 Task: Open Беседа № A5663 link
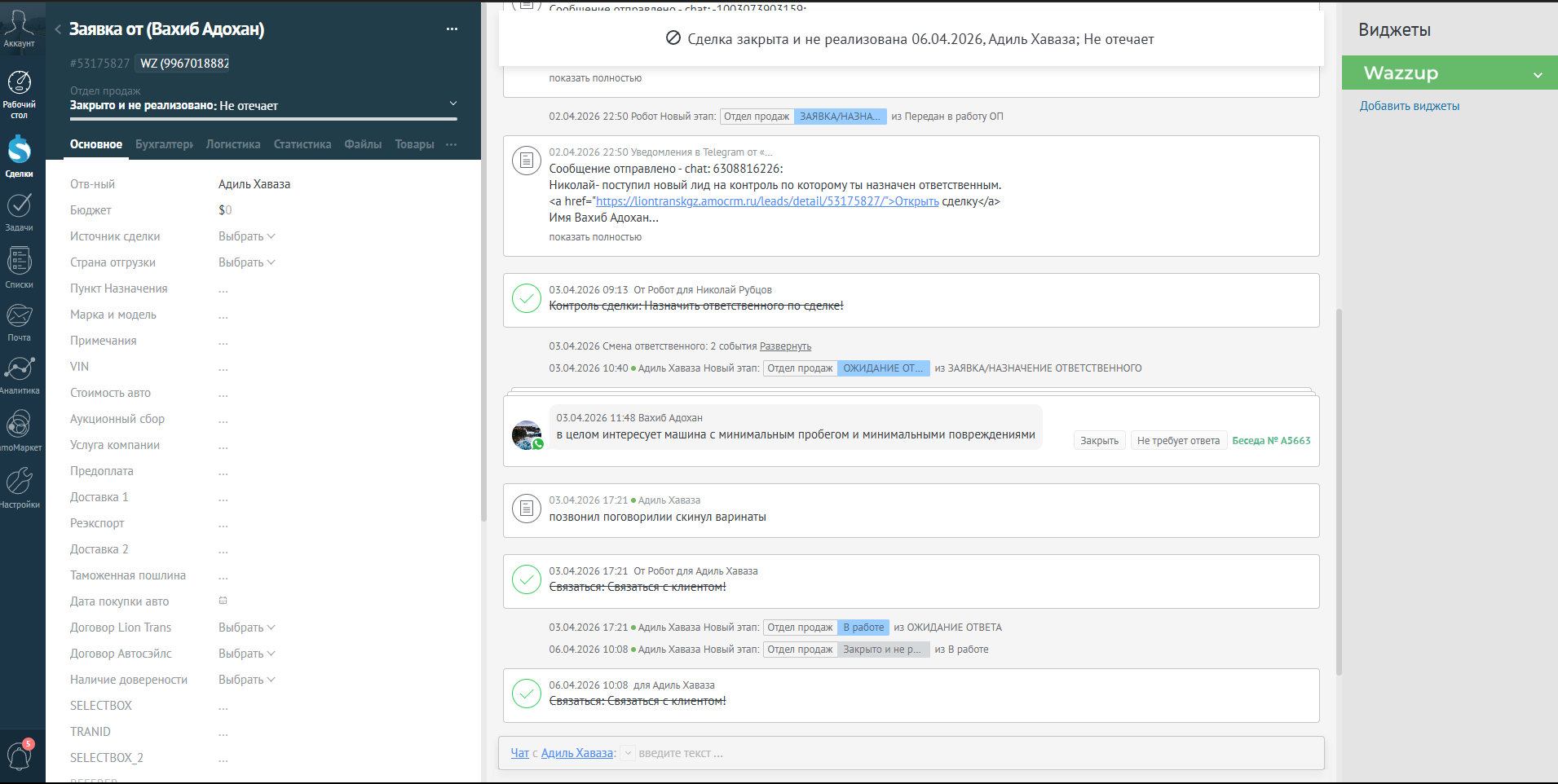pyautogui.click(x=1271, y=441)
